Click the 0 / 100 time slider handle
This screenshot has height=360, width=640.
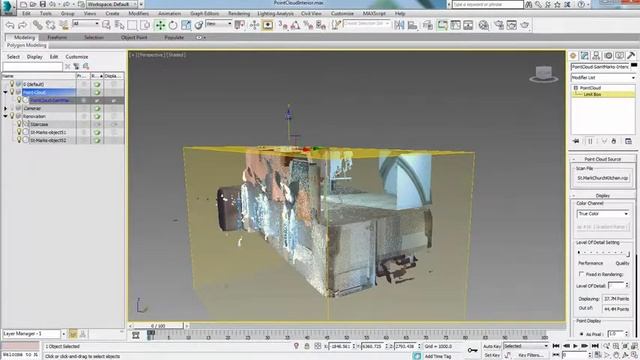pos(158,326)
